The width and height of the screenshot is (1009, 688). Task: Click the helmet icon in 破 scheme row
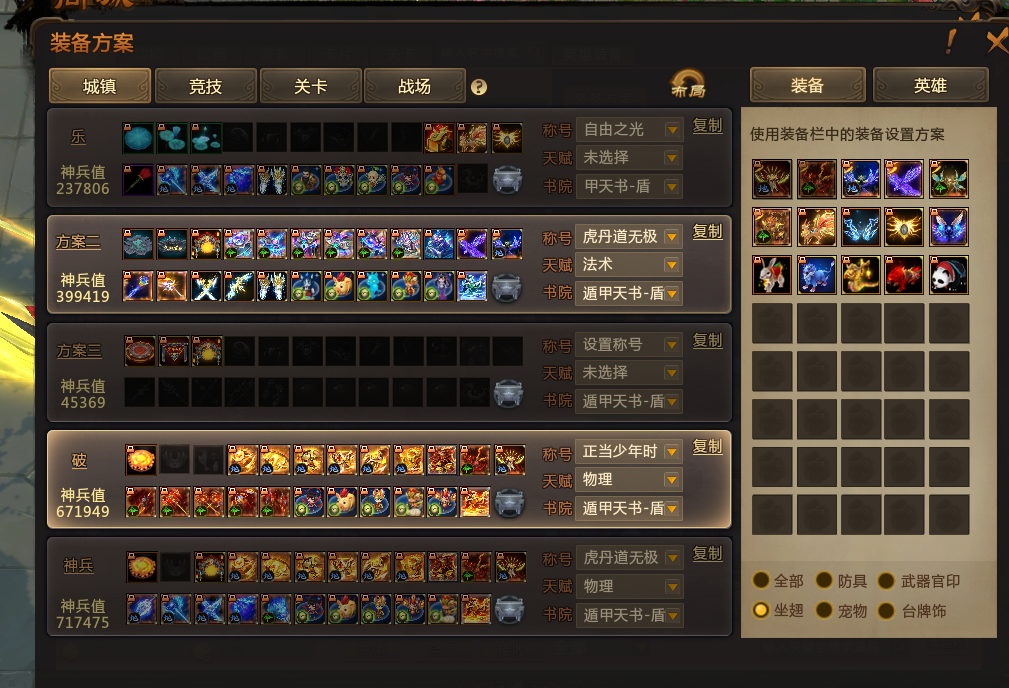click(x=509, y=503)
